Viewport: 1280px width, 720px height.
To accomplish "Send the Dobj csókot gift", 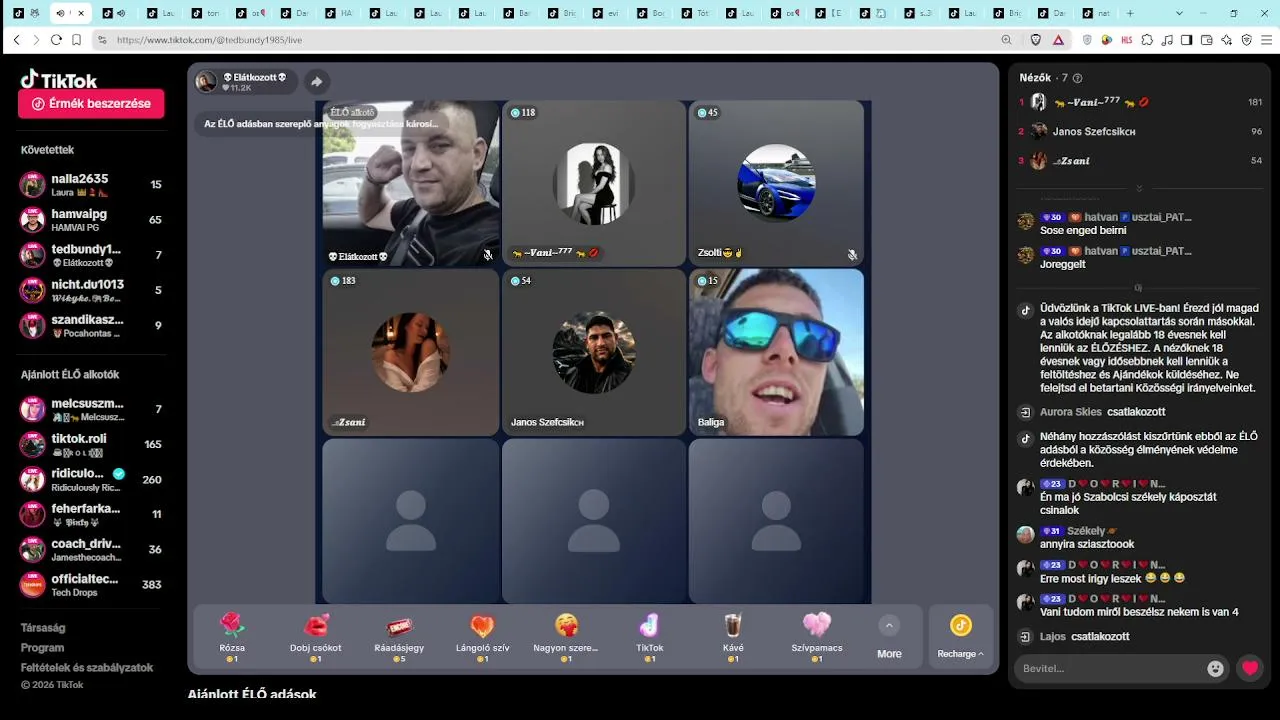I will (x=315, y=637).
